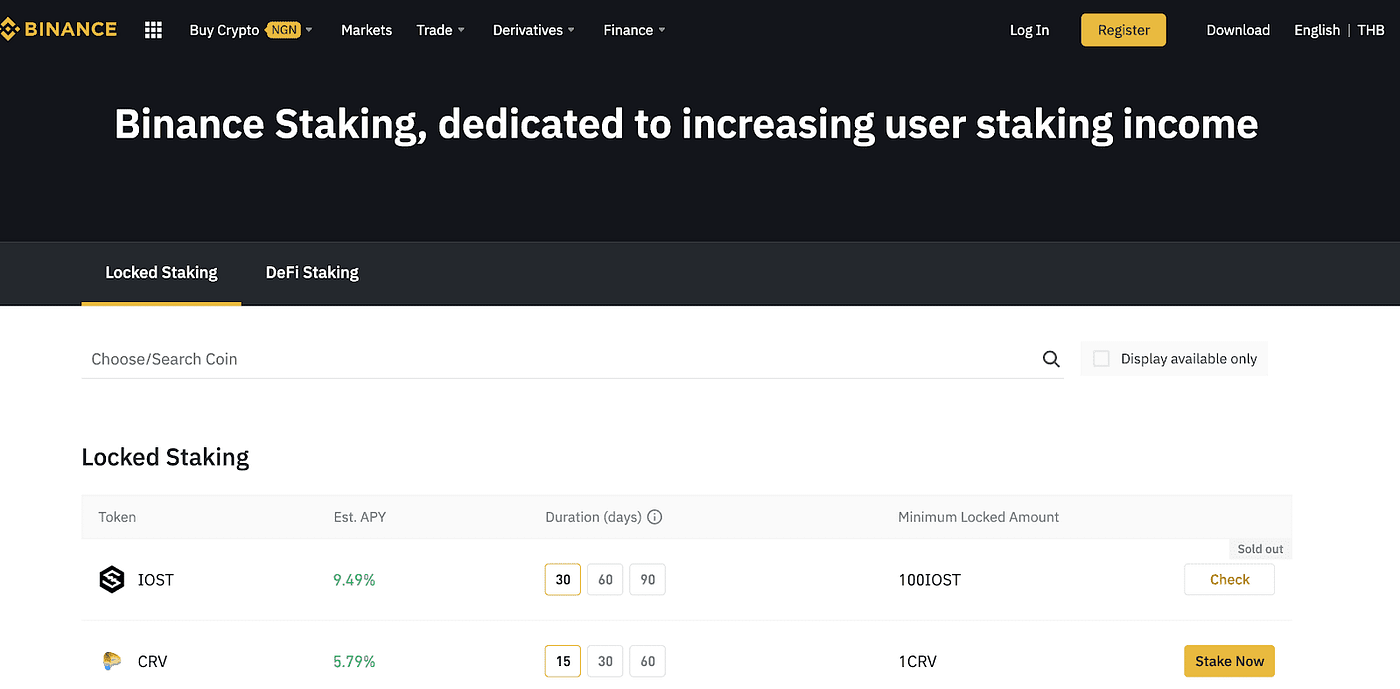
Task: Click Check button for IOST
Action: [1229, 579]
